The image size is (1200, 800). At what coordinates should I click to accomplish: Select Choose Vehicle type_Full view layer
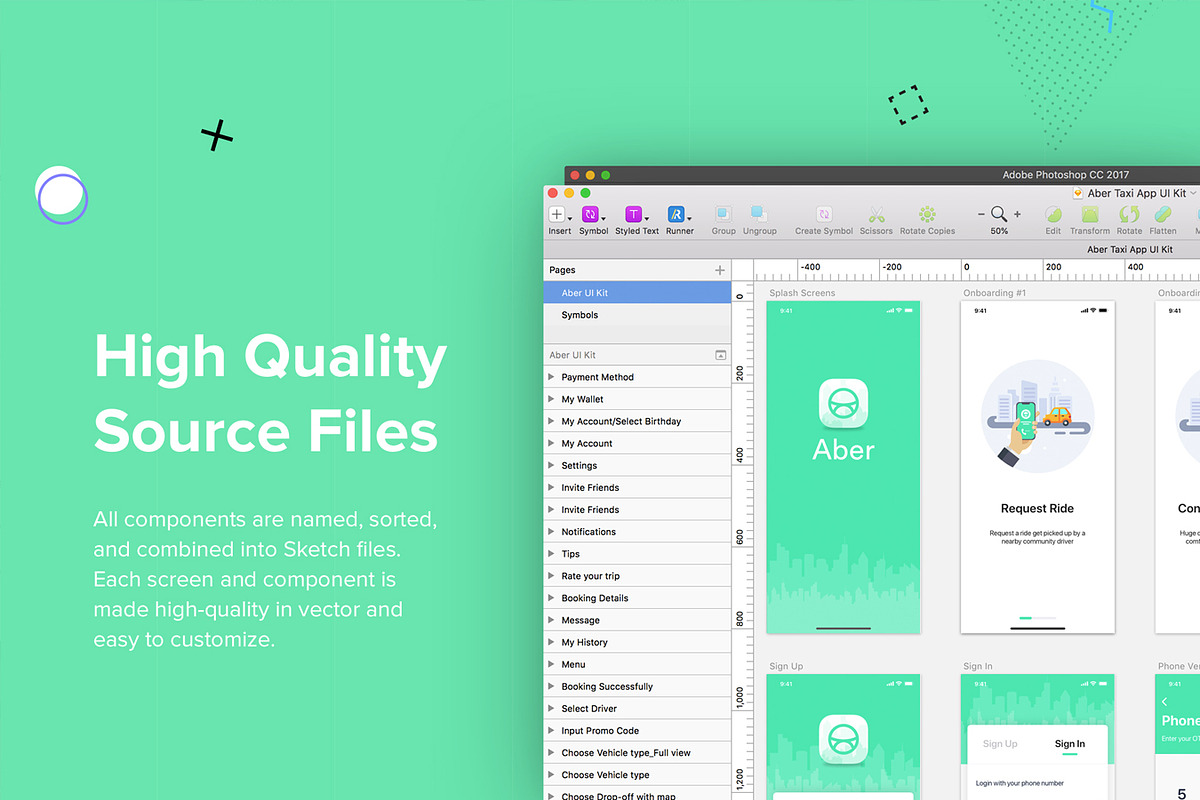click(638, 753)
